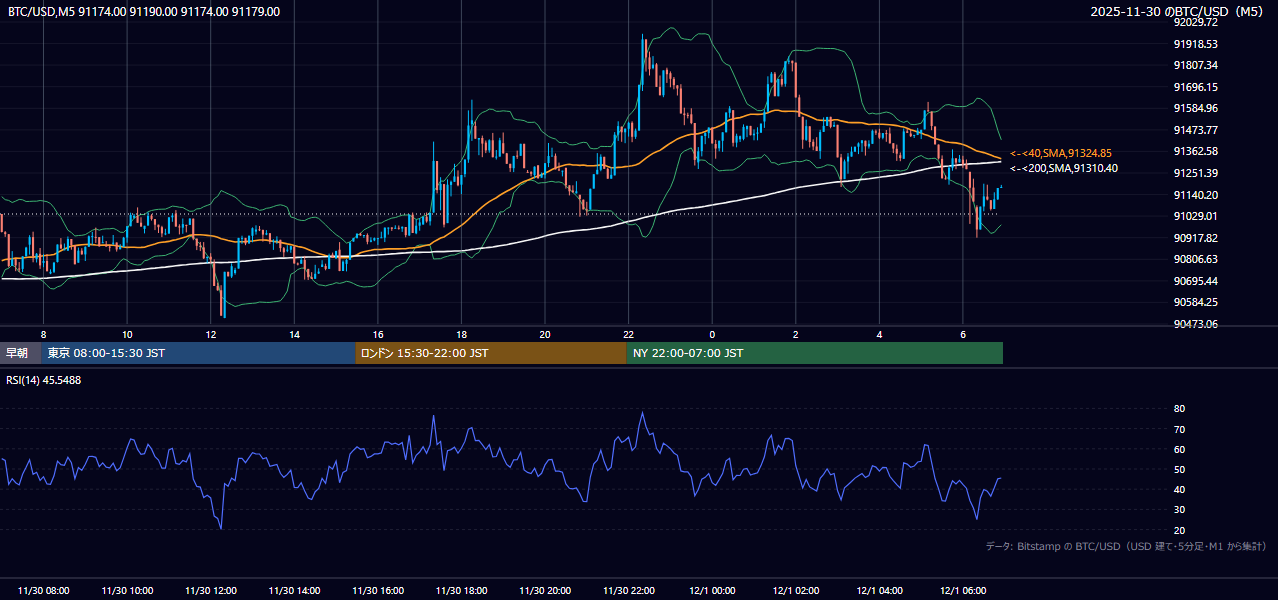Pick the RSI 30 level label

(1180, 510)
